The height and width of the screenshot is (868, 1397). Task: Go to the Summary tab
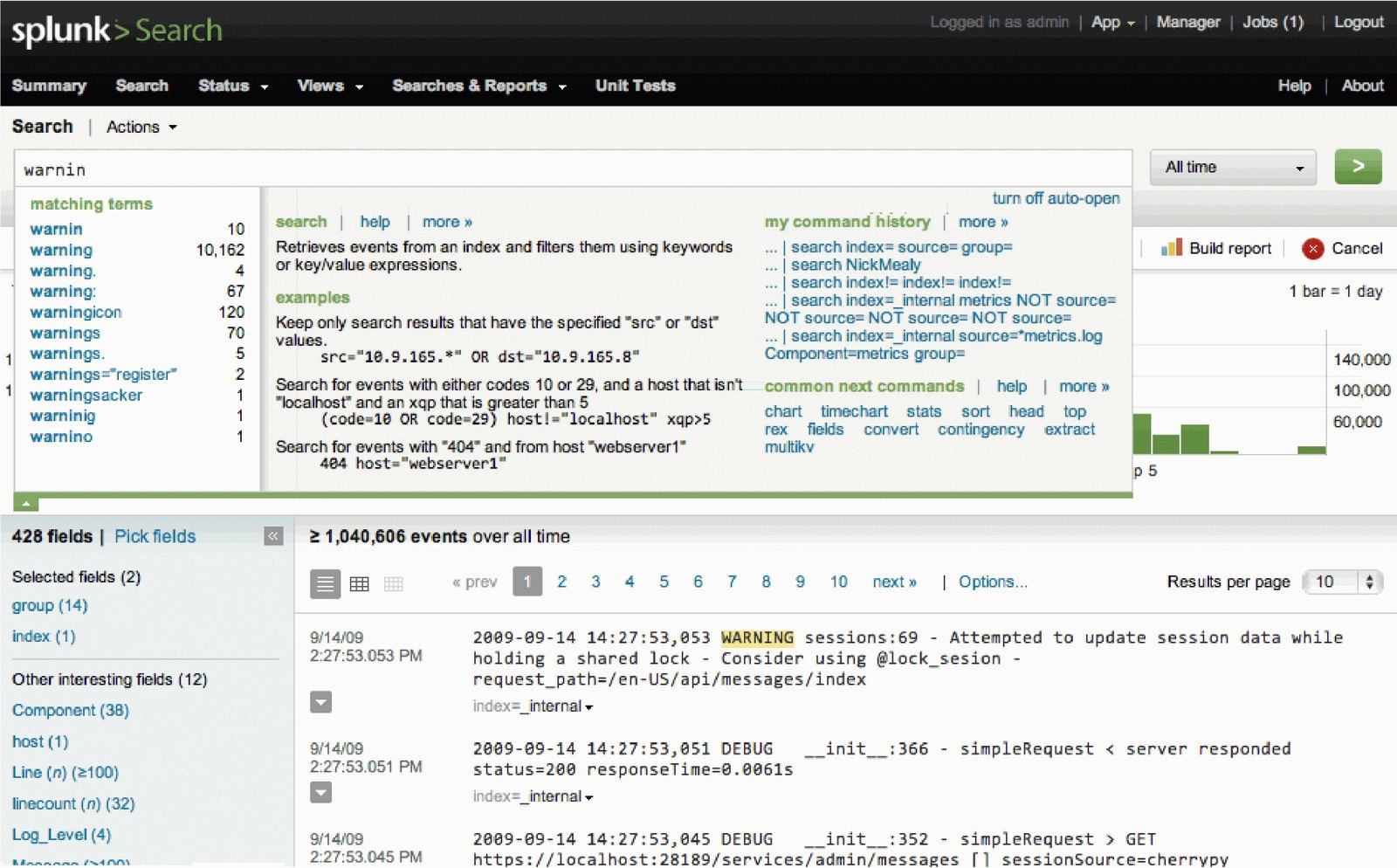(x=49, y=86)
